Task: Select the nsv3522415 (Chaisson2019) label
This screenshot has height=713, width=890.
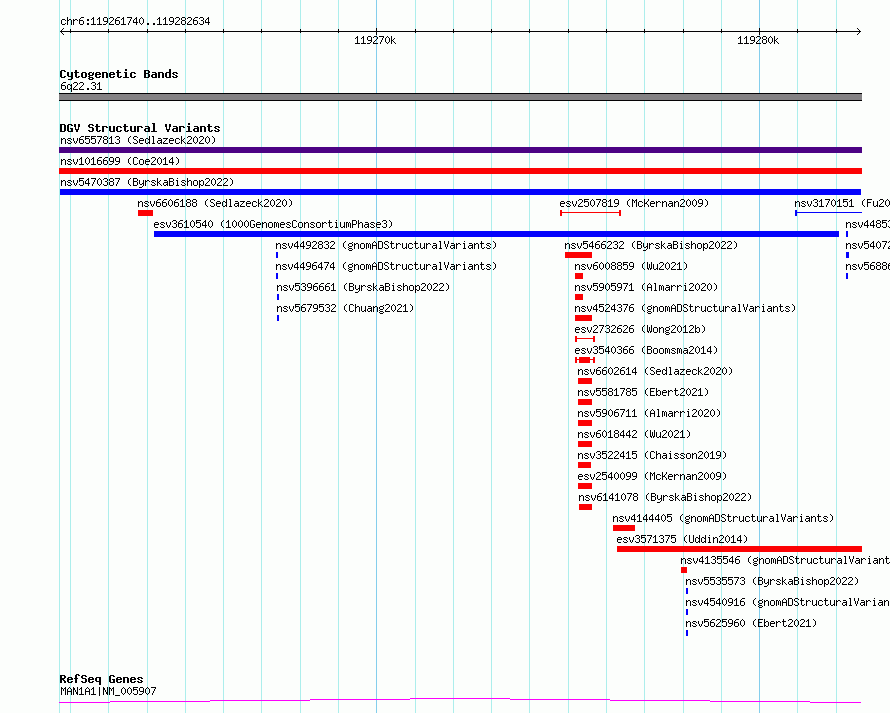Action: pyautogui.click(x=652, y=455)
